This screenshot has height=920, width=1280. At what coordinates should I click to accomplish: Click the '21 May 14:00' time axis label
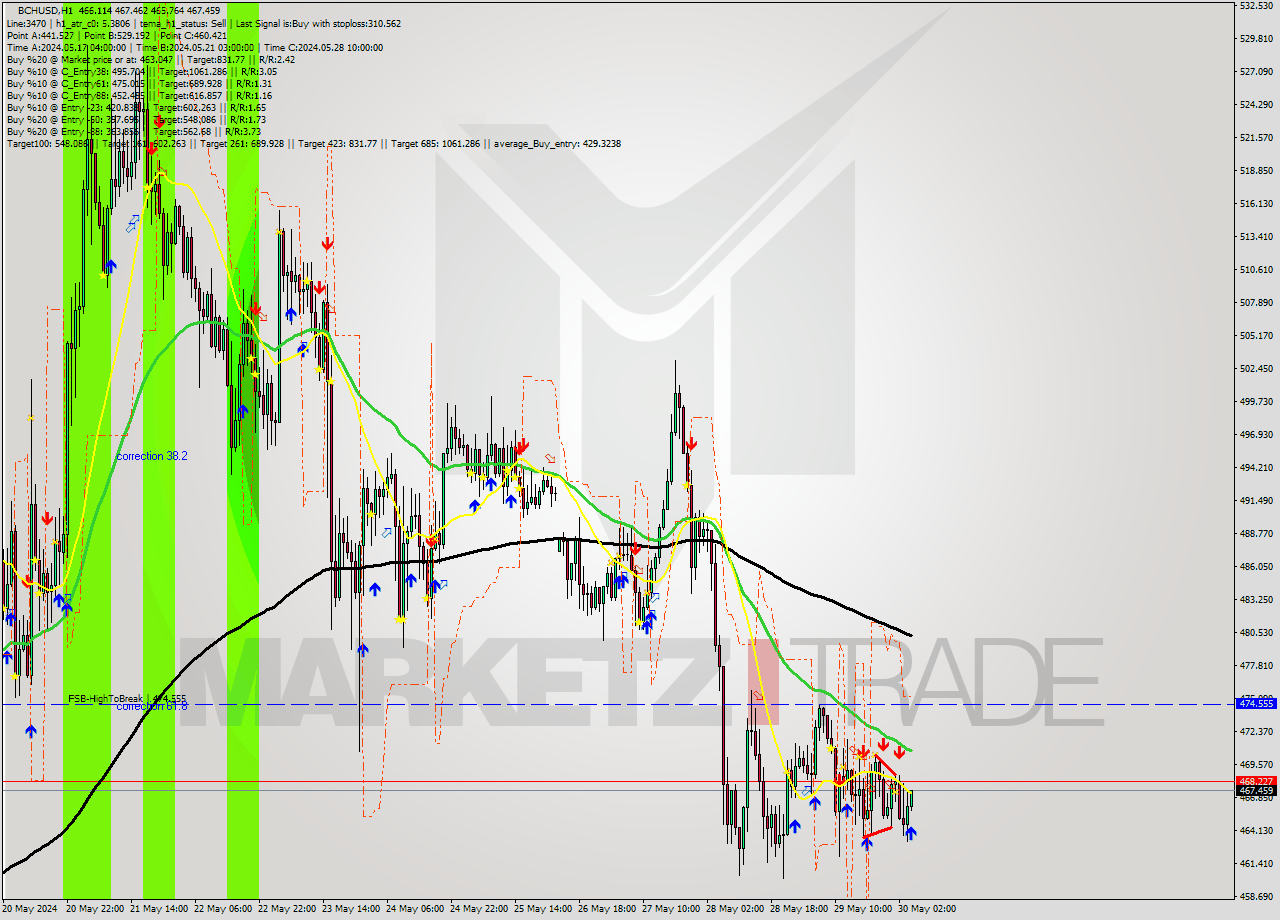tap(159, 909)
